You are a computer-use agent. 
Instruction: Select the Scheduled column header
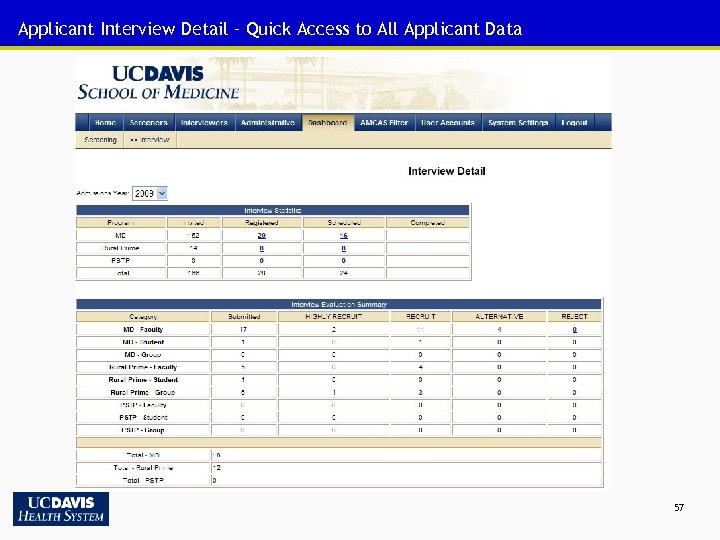pos(344,223)
